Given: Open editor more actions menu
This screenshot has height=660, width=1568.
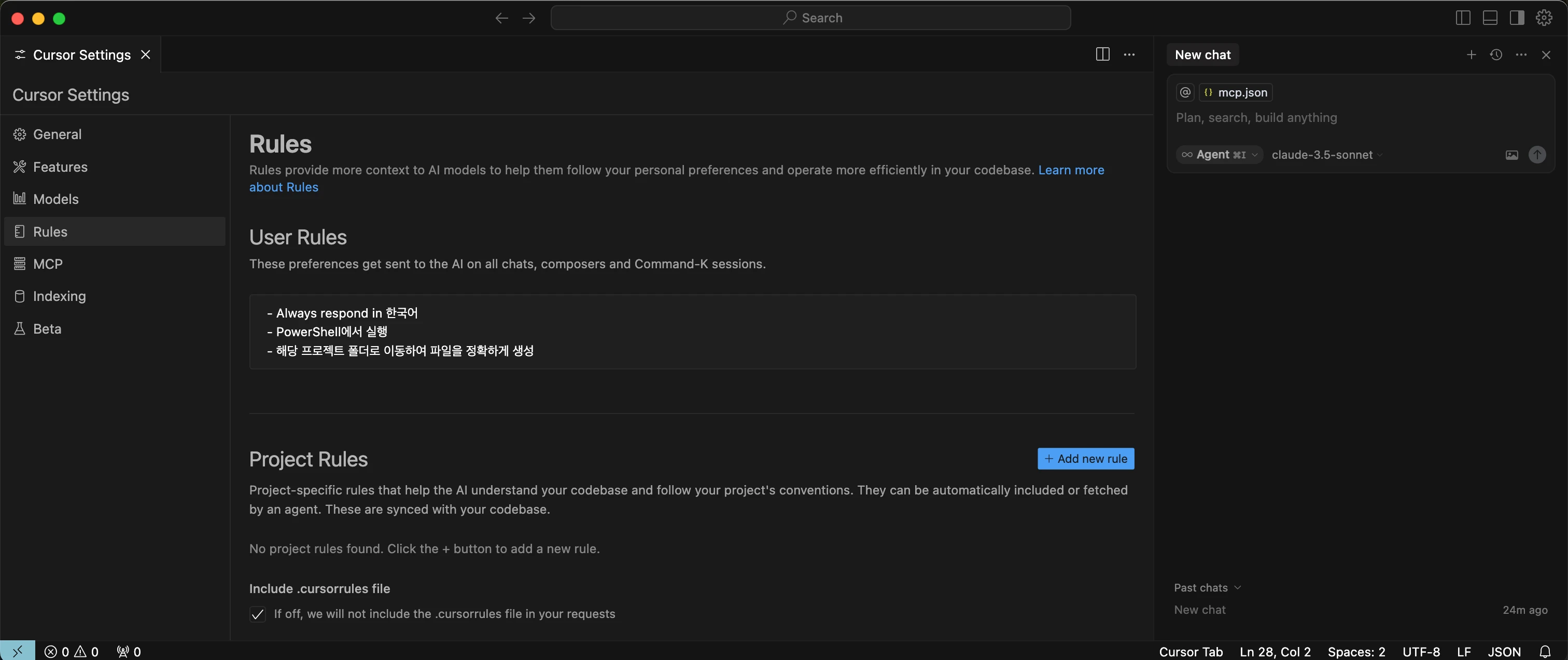Looking at the screenshot, I should (x=1129, y=54).
